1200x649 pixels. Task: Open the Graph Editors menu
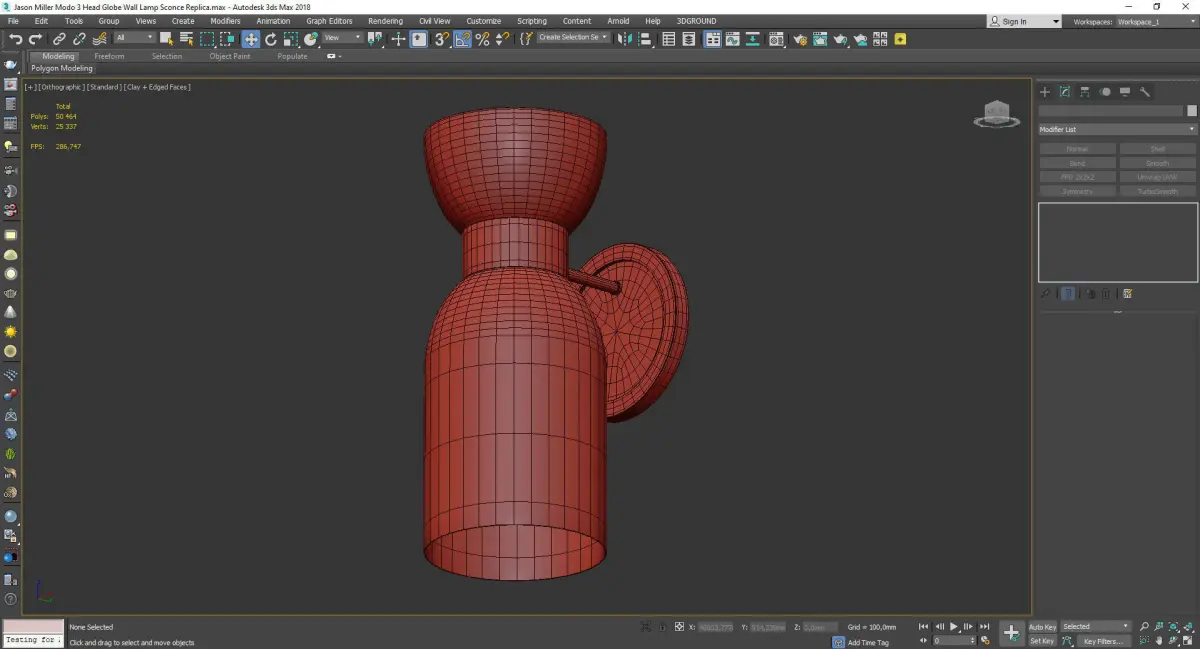(329, 21)
